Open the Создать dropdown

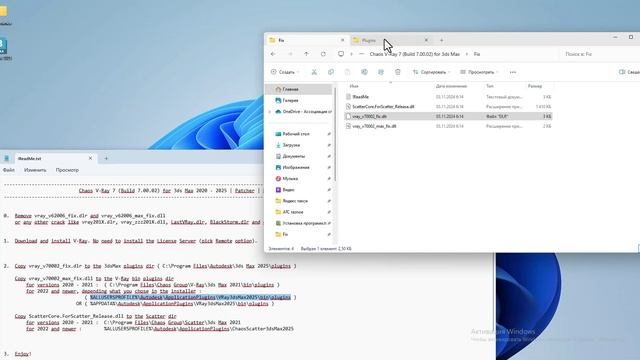(x=284, y=72)
